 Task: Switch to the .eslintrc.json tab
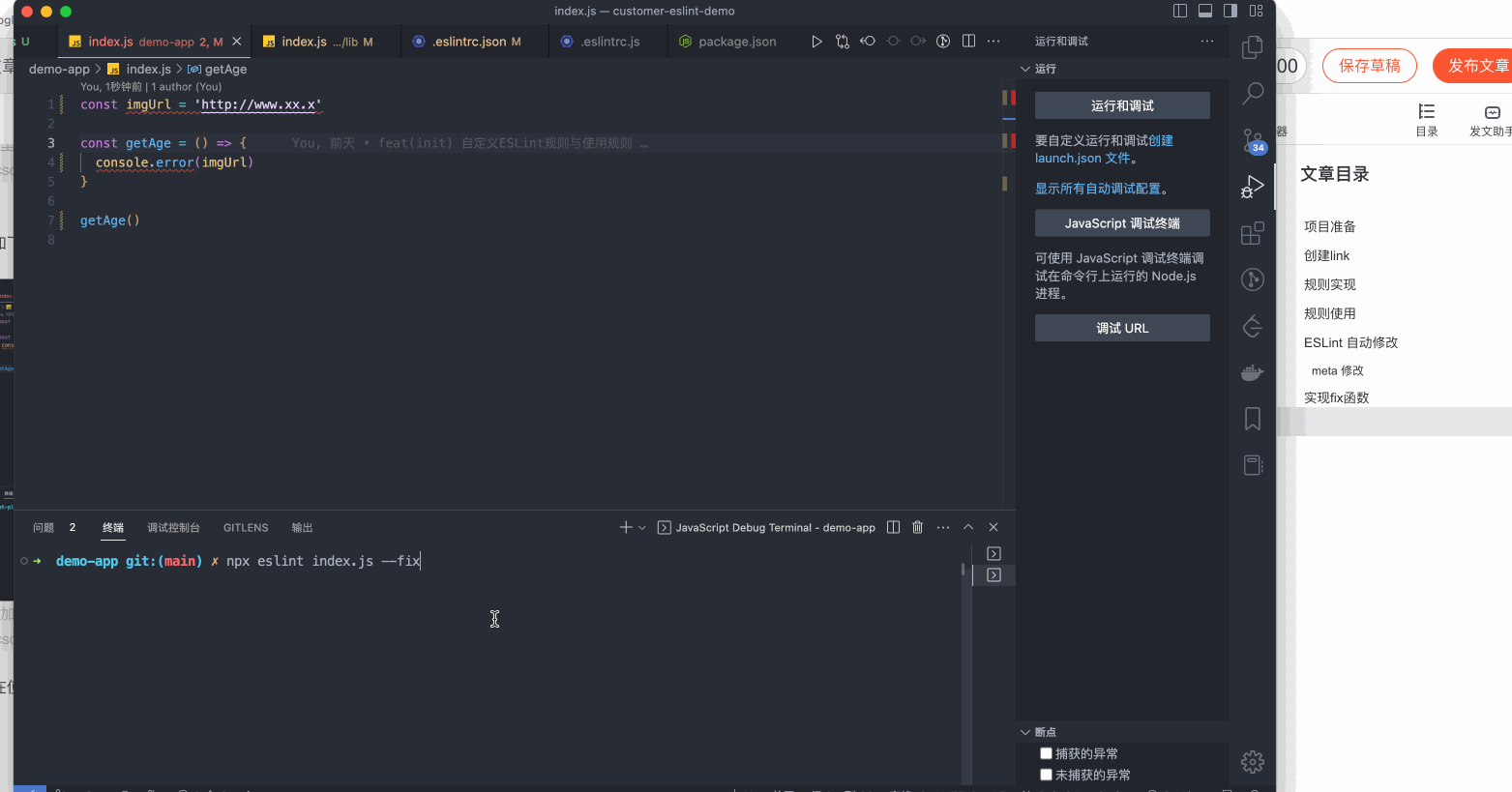pyautogui.click(x=476, y=42)
